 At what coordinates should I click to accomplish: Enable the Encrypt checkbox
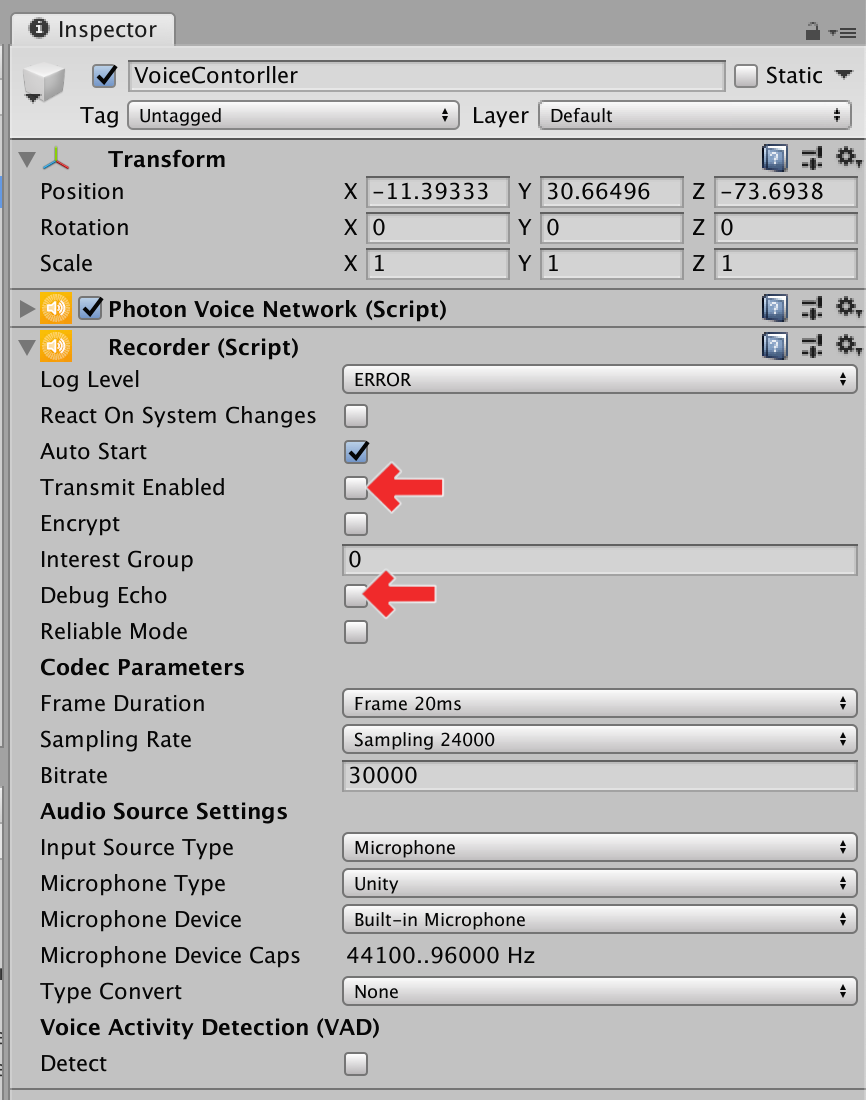click(x=356, y=524)
